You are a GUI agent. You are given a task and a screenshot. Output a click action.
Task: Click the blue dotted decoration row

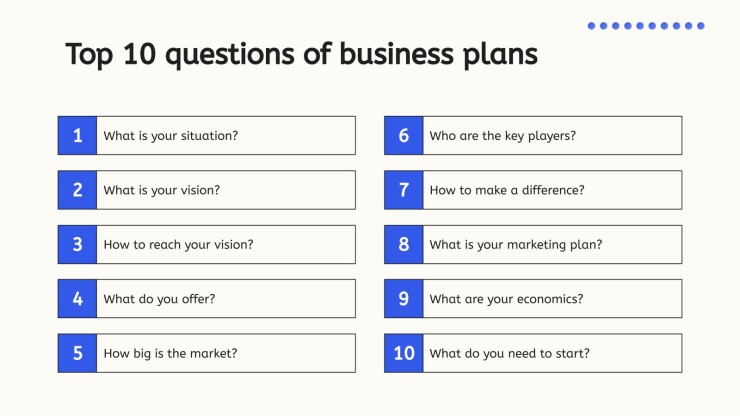[646, 26]
